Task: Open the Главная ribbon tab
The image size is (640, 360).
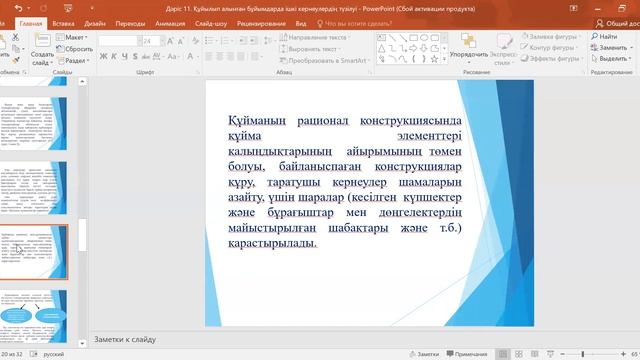Action: [x=31, y=24]
